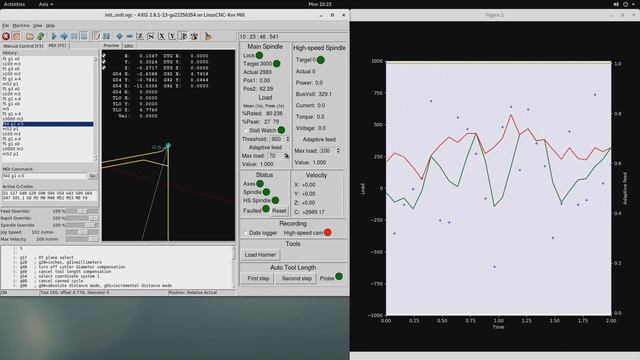
Task: Stop program execution with the square icon
Action: [x=84, y=36]
